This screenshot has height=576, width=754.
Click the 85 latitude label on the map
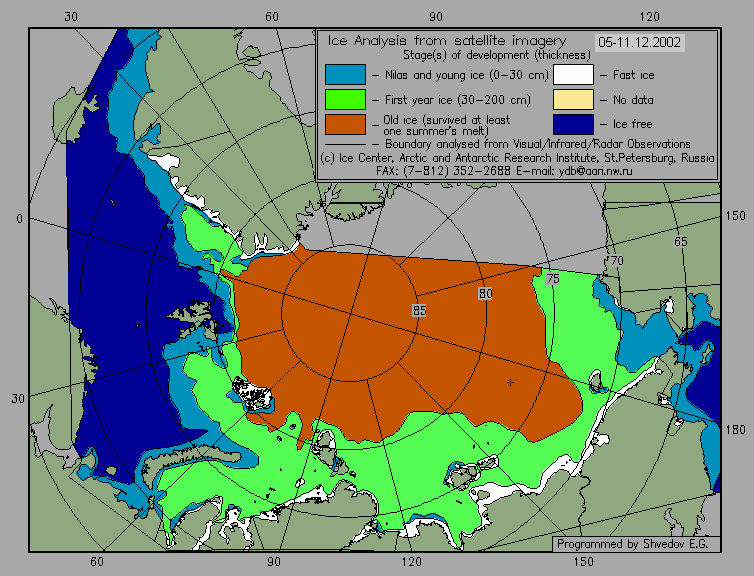419,311
